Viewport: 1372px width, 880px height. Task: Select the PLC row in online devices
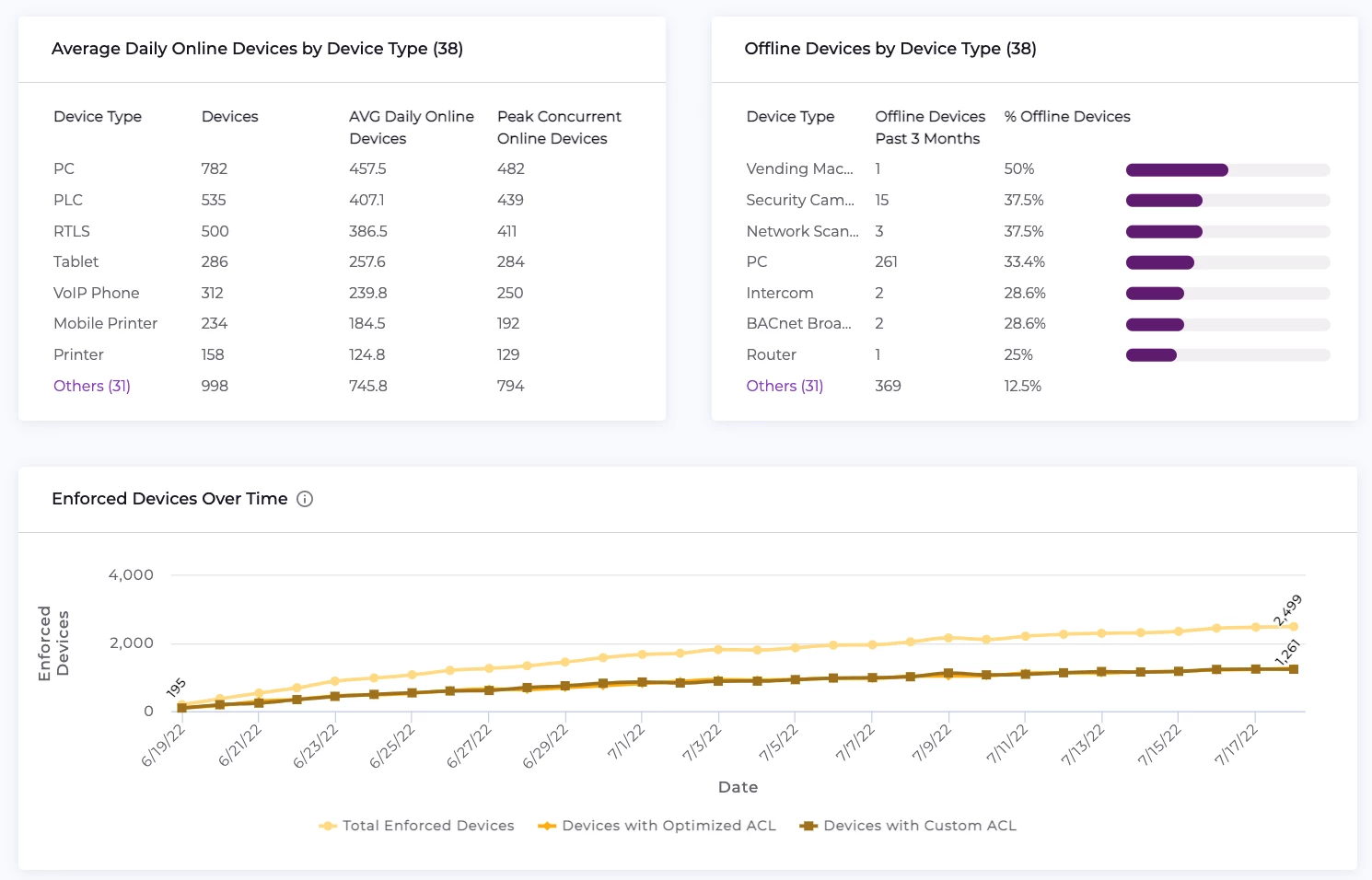68,200
